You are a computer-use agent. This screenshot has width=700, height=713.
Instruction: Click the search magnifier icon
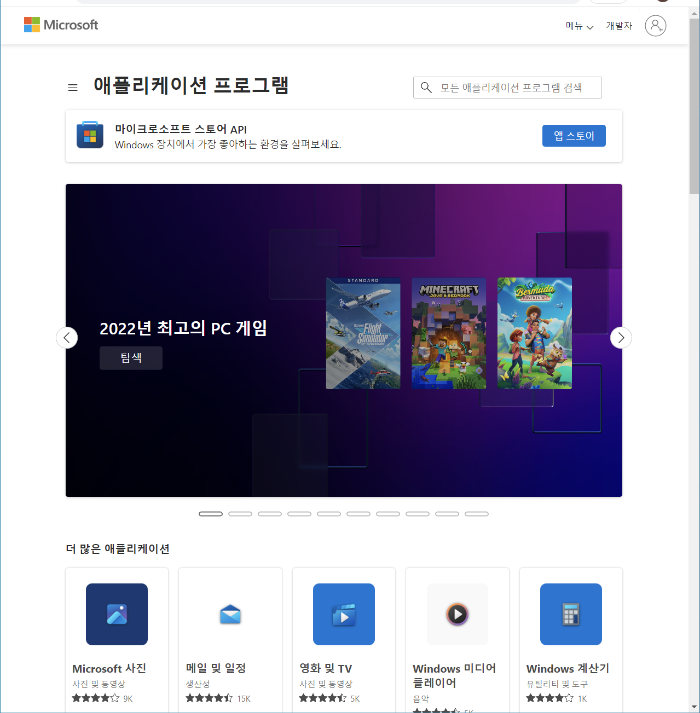point(426,87)
